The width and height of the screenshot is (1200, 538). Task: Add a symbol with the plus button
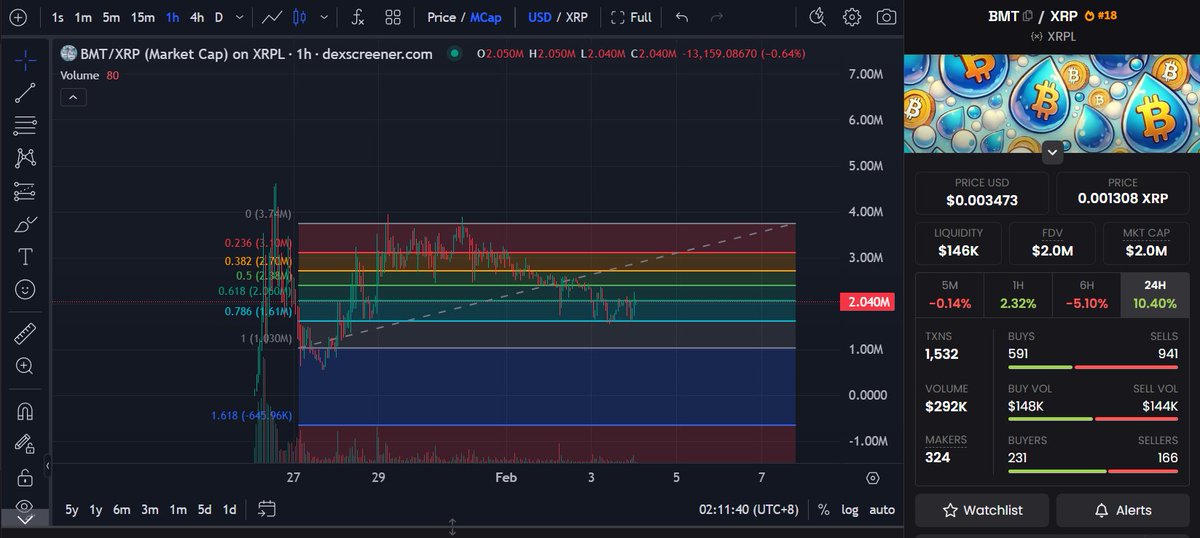tap(17, 17)
